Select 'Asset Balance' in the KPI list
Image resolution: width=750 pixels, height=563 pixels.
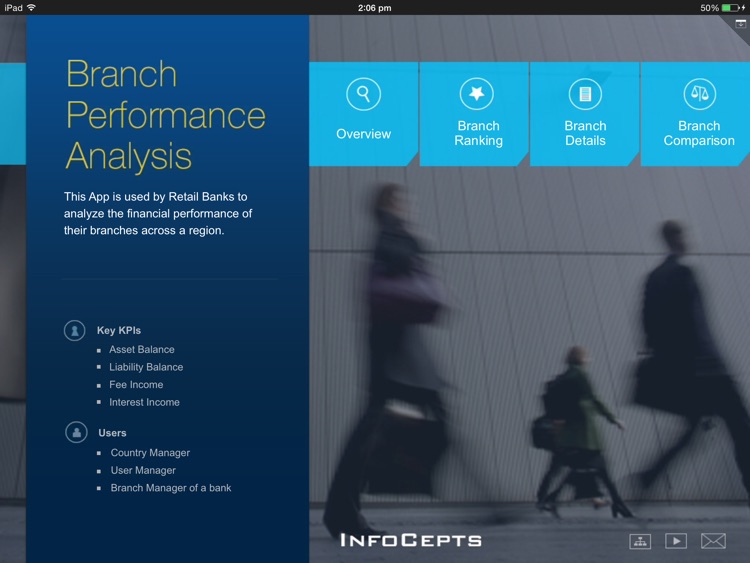(x=142, y=350)
